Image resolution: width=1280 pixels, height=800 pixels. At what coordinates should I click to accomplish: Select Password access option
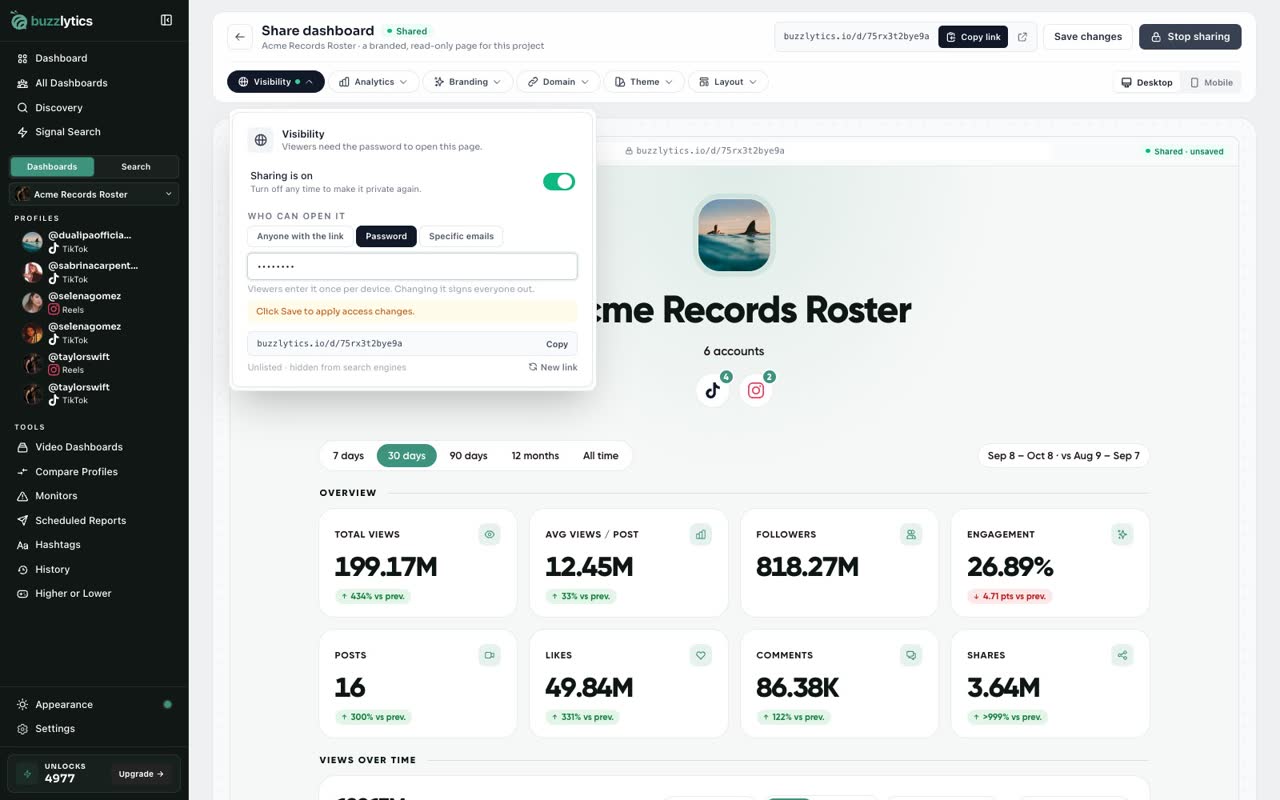click(x=386, y=236)
